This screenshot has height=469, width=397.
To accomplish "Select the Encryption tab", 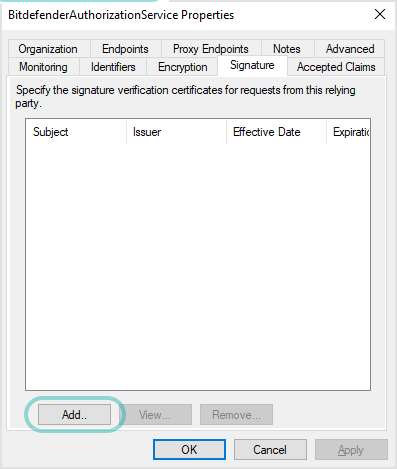I will [183, 67].
